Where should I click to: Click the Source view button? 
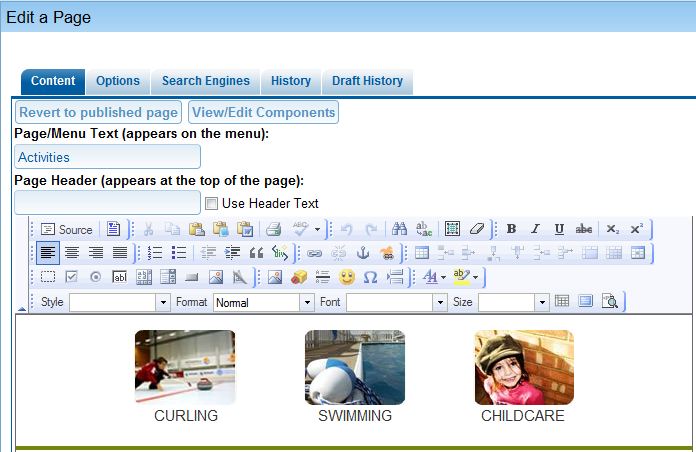click(x=66, y=229)
